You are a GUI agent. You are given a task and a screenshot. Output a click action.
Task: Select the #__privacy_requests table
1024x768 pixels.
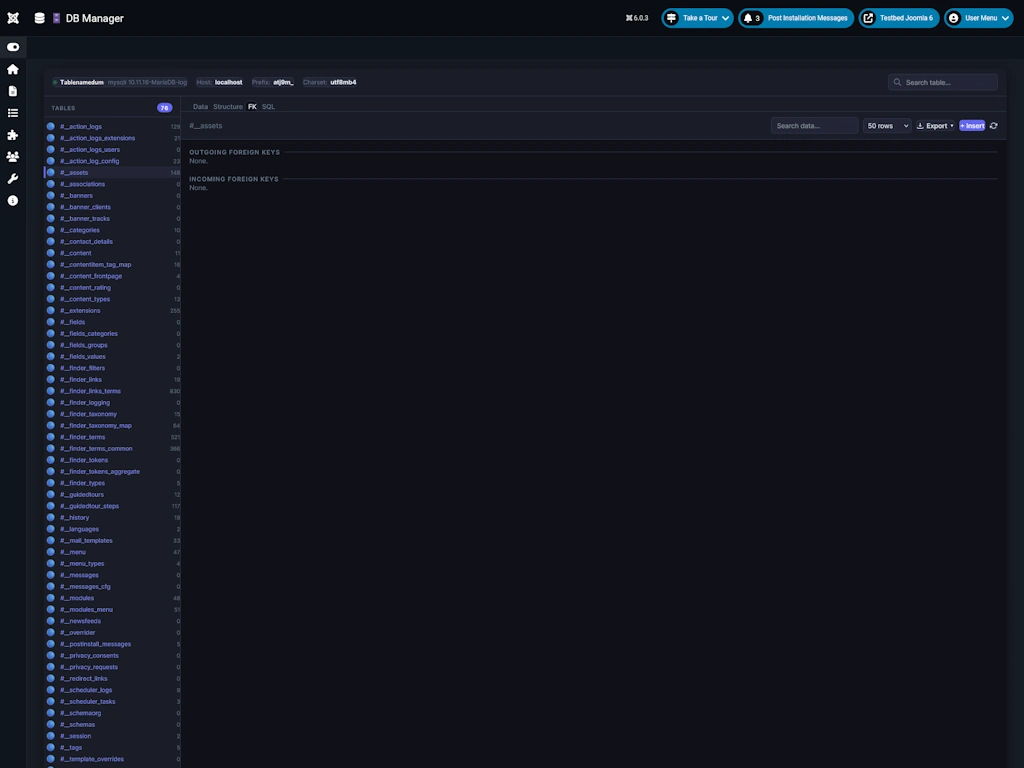point(112,667)
